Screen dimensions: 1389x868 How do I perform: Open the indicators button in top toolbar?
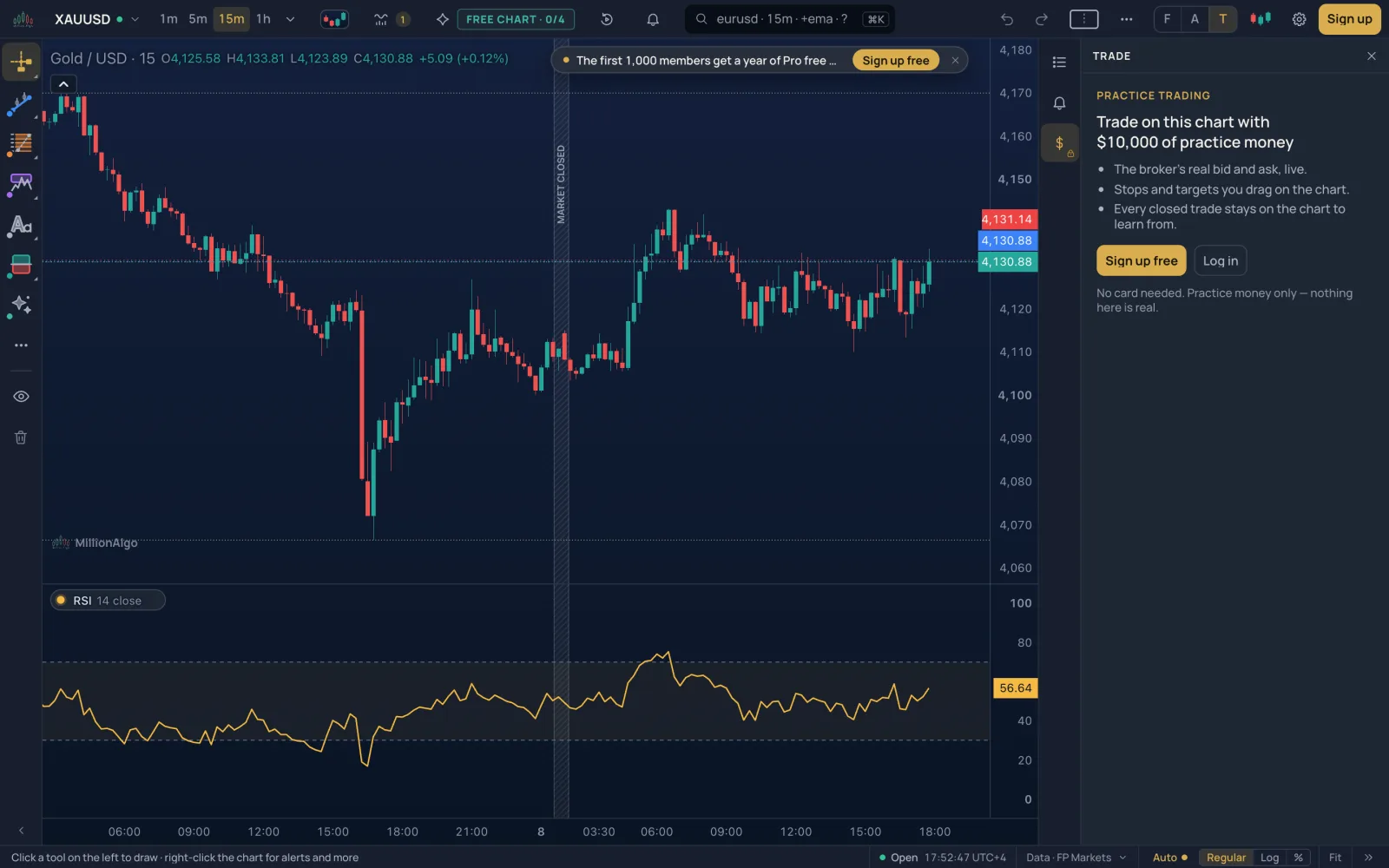[380, 19]
